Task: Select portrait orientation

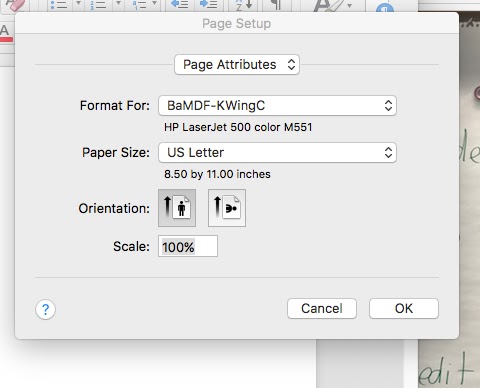Action: (x=177, y=208)
